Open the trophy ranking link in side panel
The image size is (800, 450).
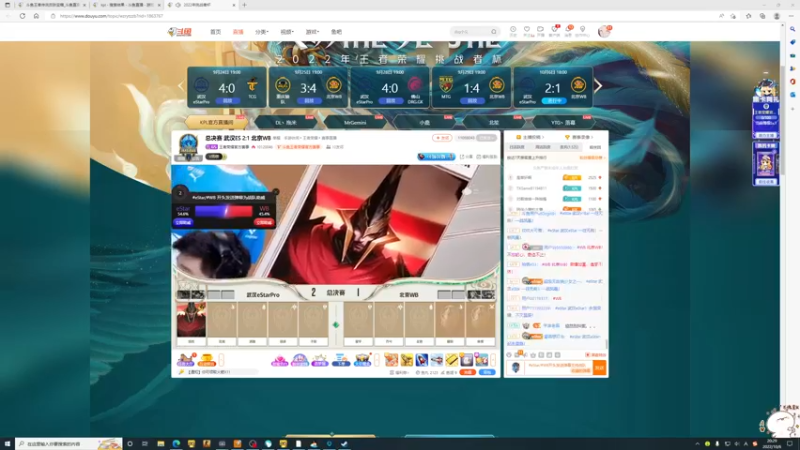[579, 137]
